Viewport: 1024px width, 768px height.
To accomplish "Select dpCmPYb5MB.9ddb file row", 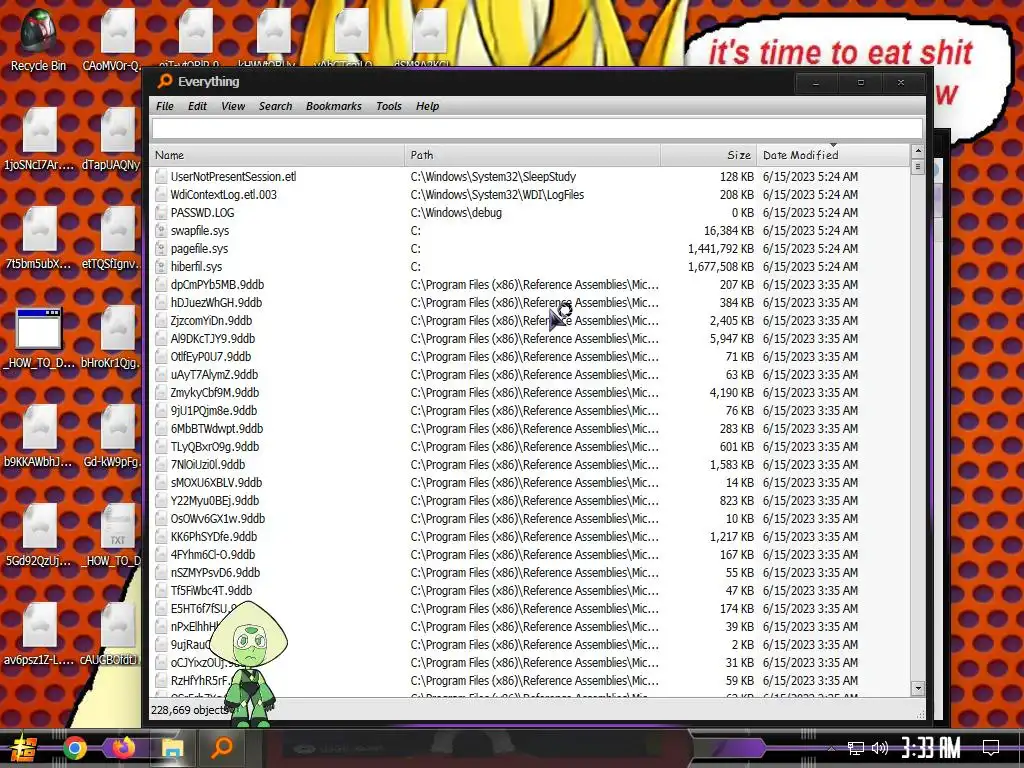I will click(x=530, y=285).
